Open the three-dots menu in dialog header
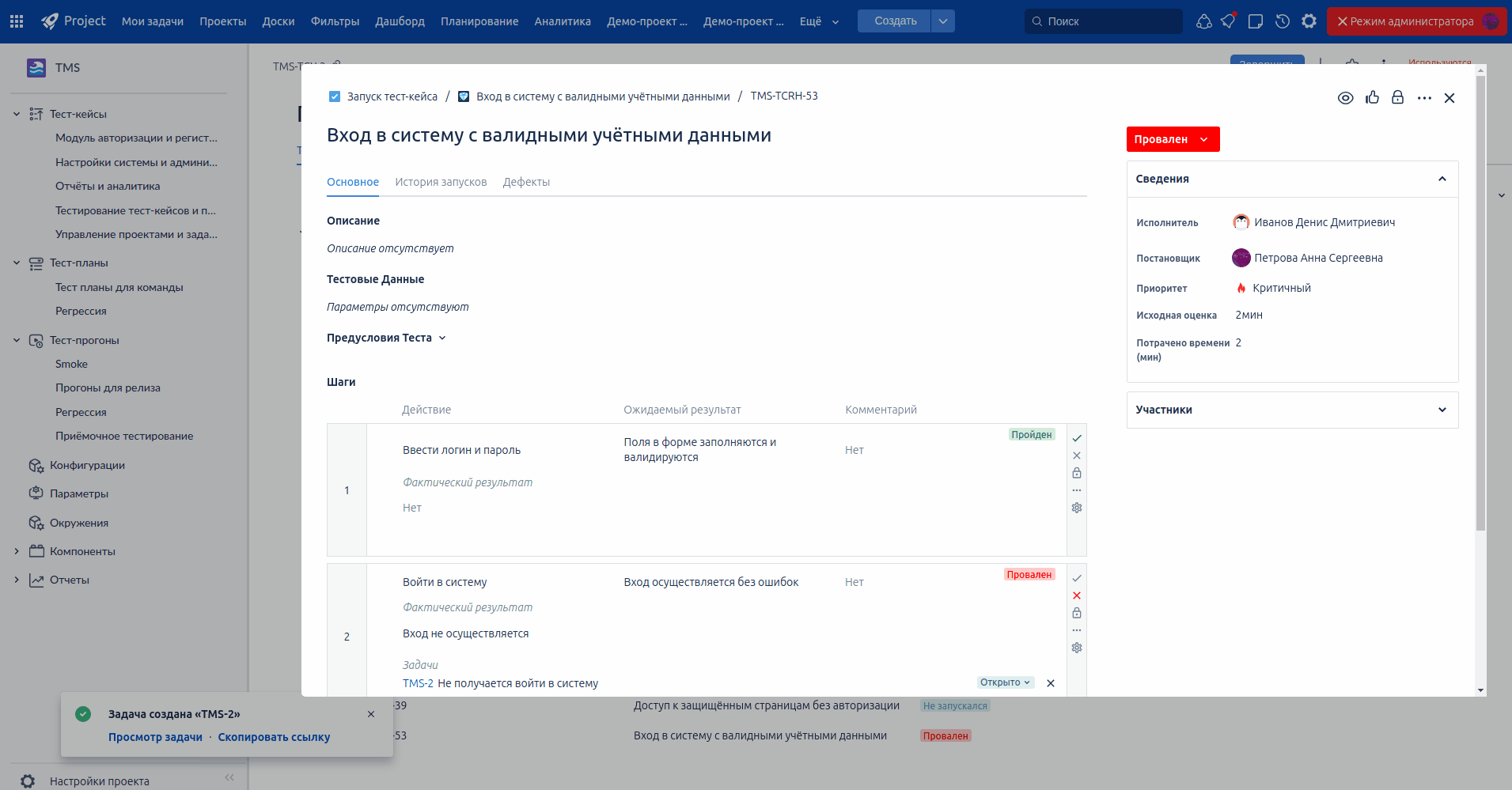Viewport: 1512px width, 790px height. [1424, 98]
